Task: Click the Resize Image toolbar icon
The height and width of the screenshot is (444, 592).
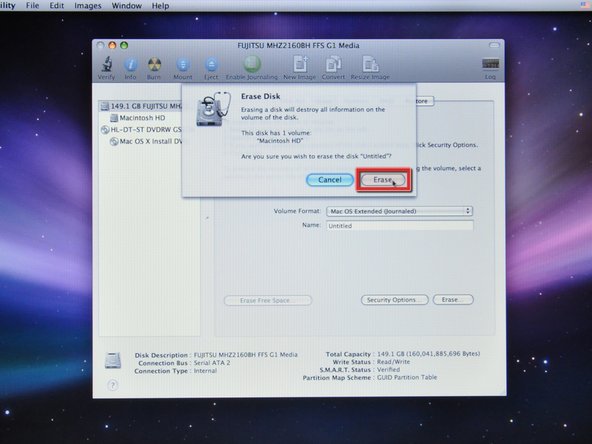Action: pyautogui.click(x=370, y=68)
